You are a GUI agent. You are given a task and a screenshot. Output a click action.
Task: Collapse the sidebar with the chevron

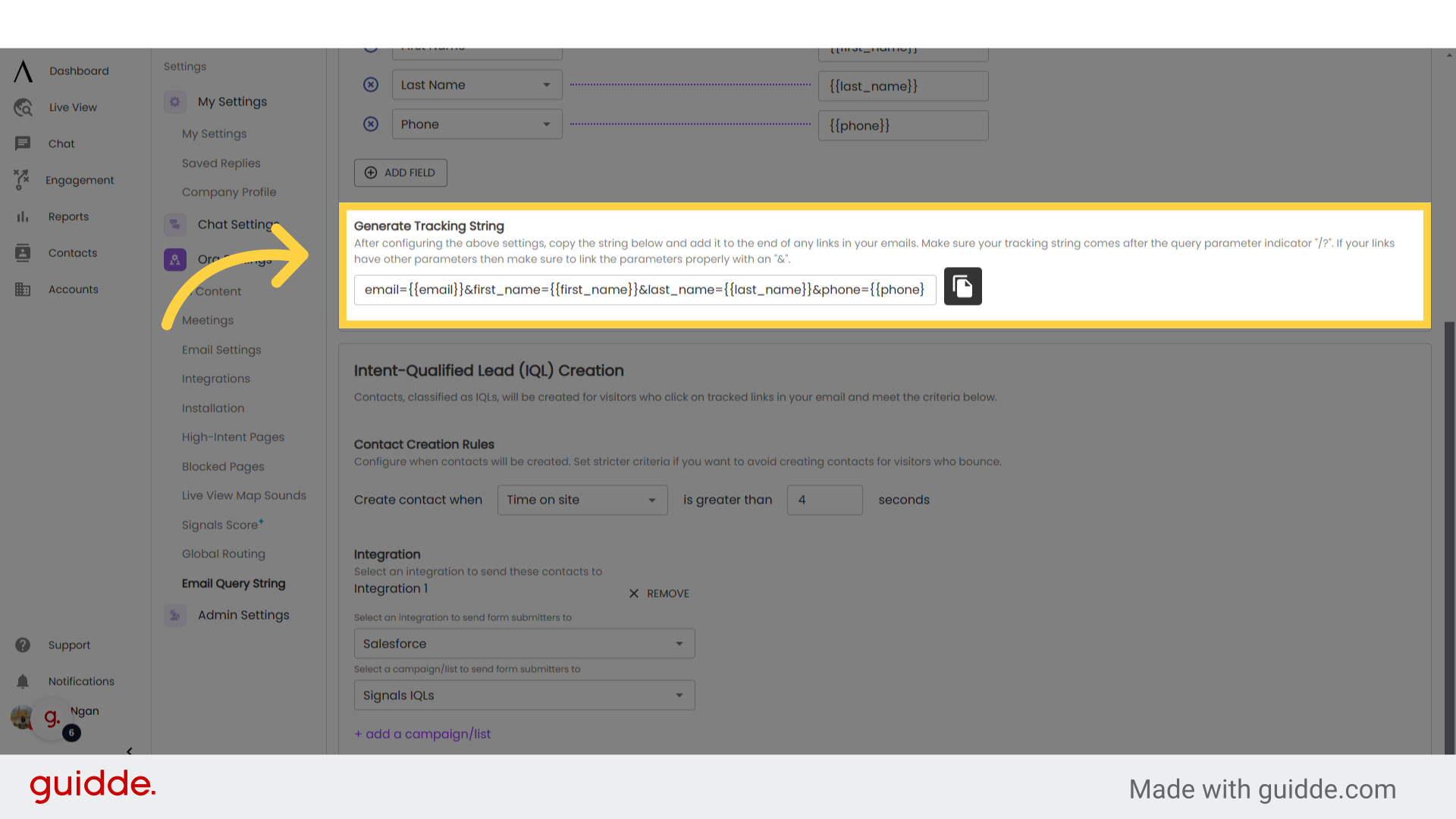[x=130, y=751]
